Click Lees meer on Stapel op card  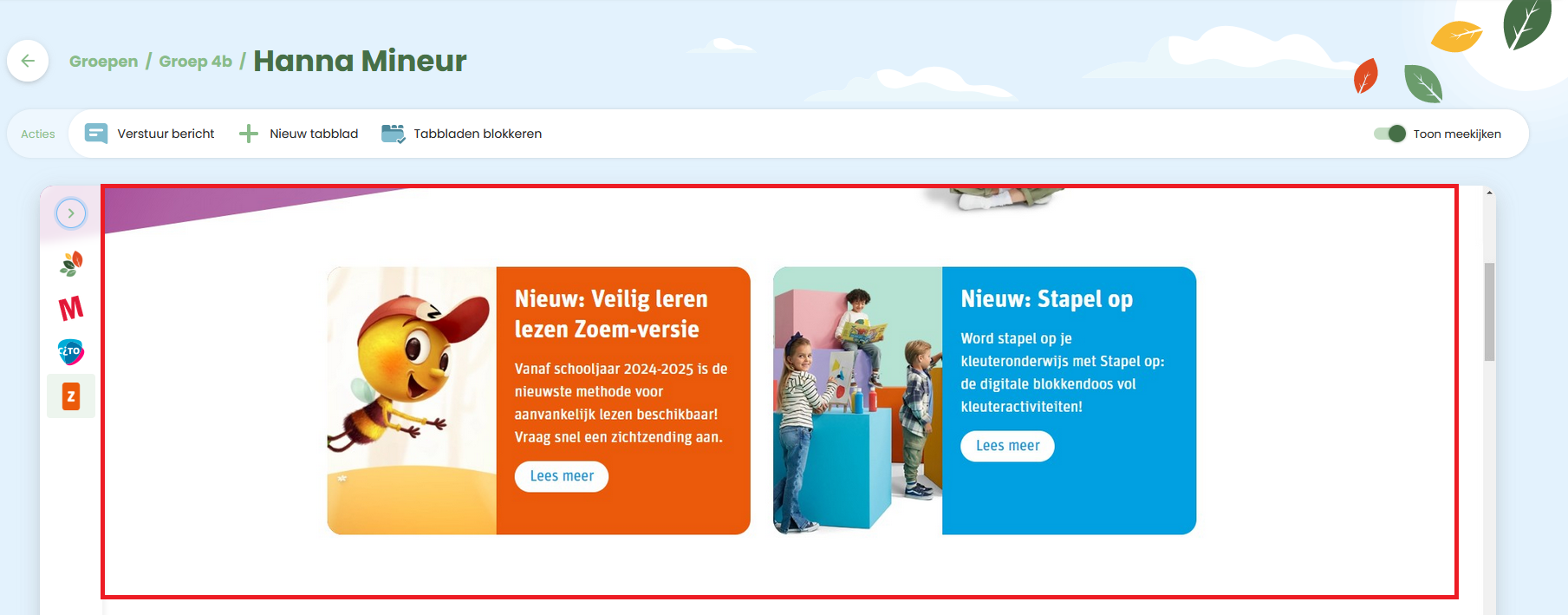coord(1007,446)
